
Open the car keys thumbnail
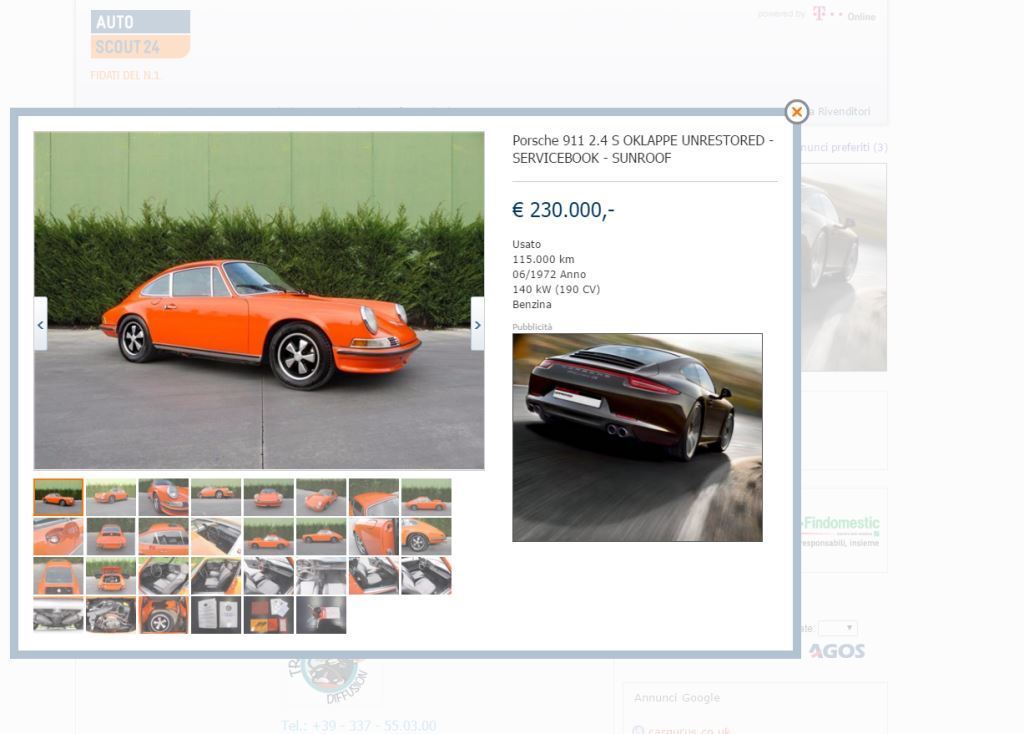click(321, 614)
